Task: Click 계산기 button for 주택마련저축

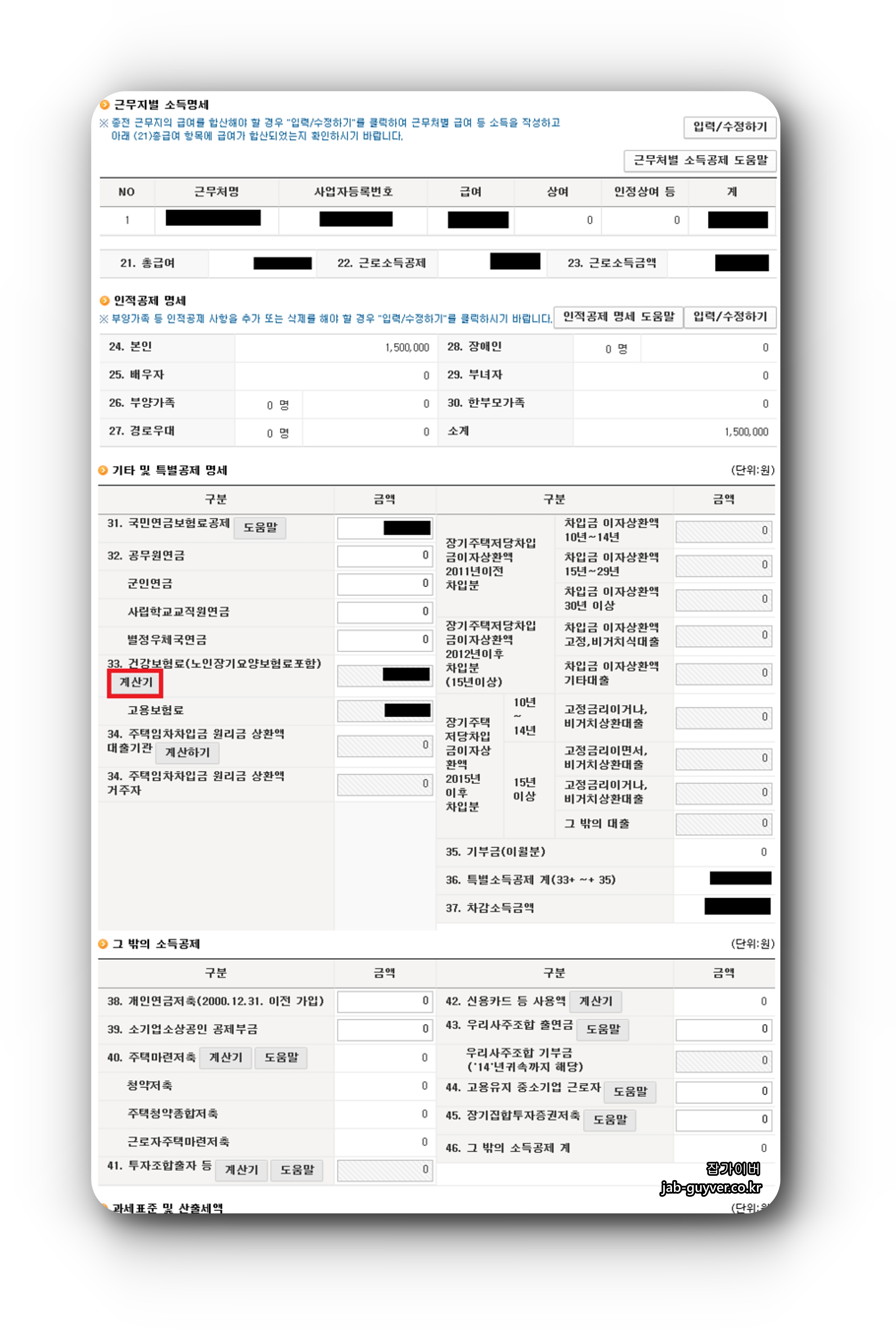Action: (225, 1058)
